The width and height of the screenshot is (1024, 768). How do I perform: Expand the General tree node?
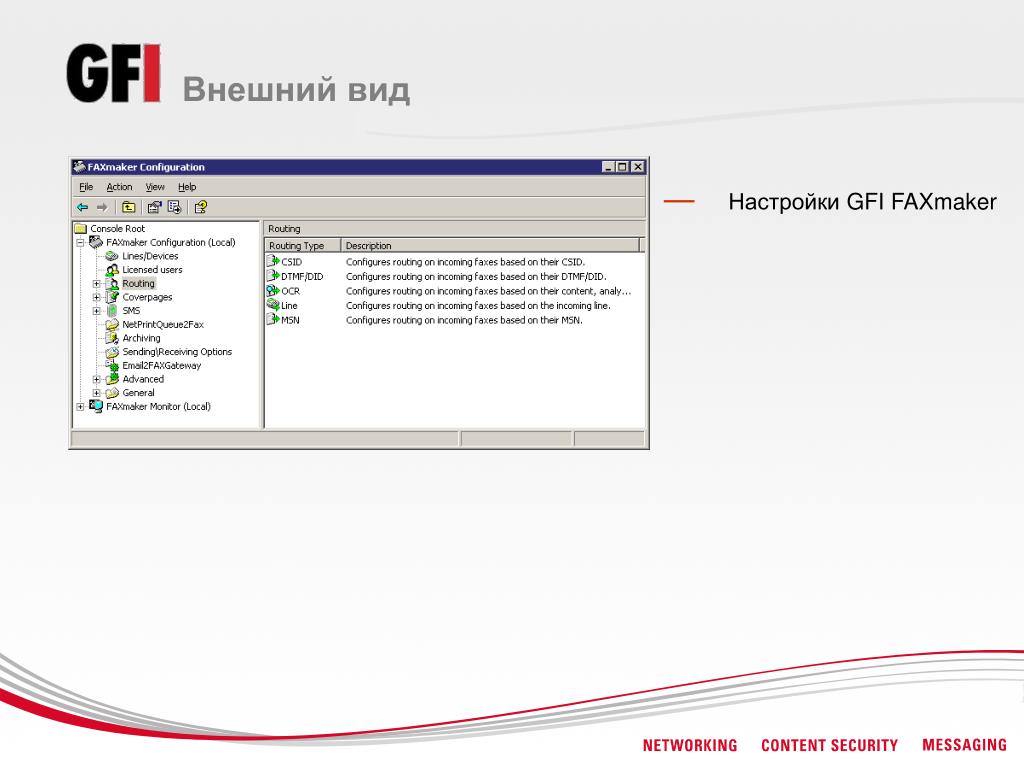click(x=97, y=393)
